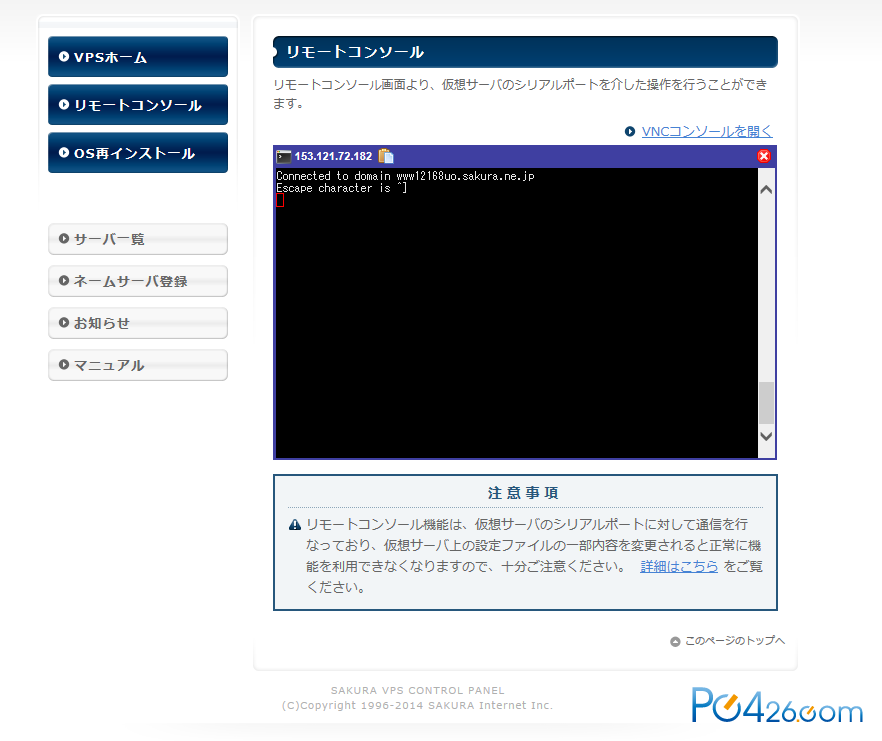
Task: Click the arrow icon on the VPSホーム button
Action: [64, 56]
